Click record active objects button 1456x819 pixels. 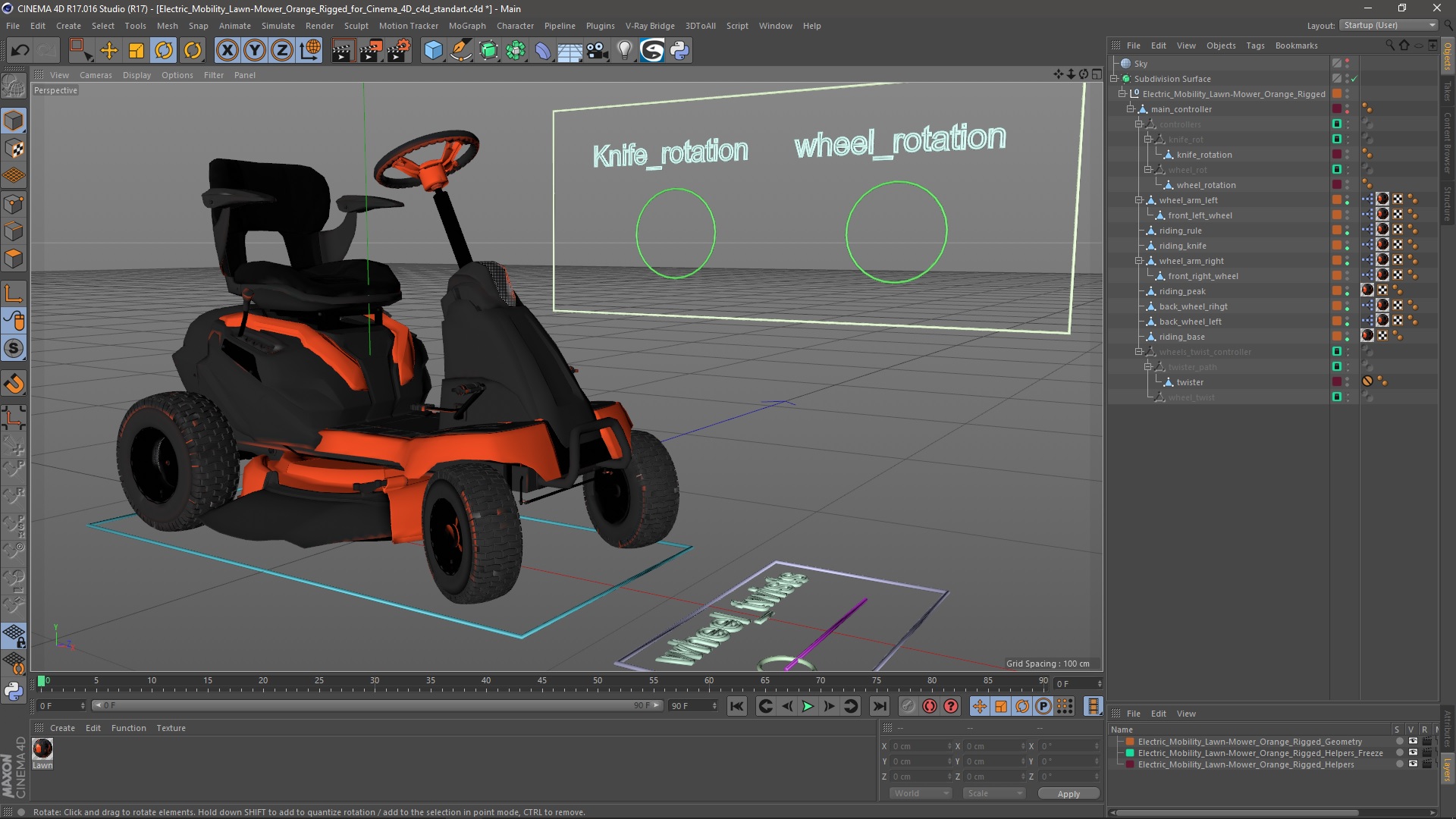tap(908, 706)
